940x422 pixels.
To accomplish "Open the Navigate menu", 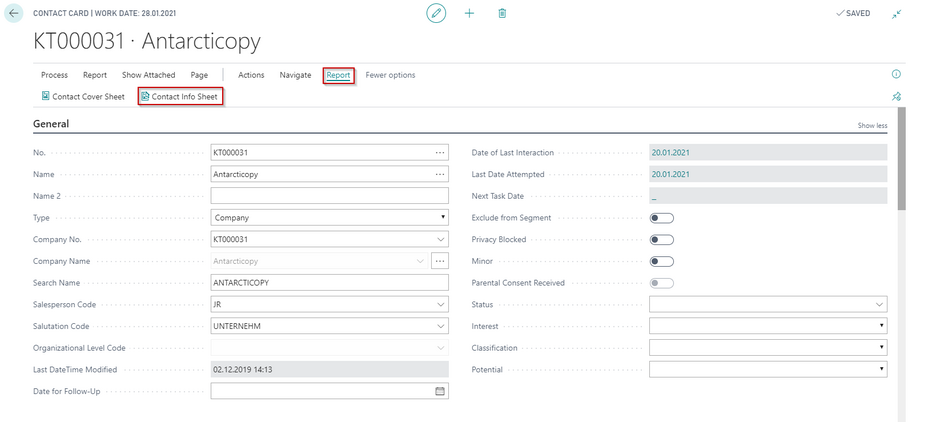I will coord(295,75).
